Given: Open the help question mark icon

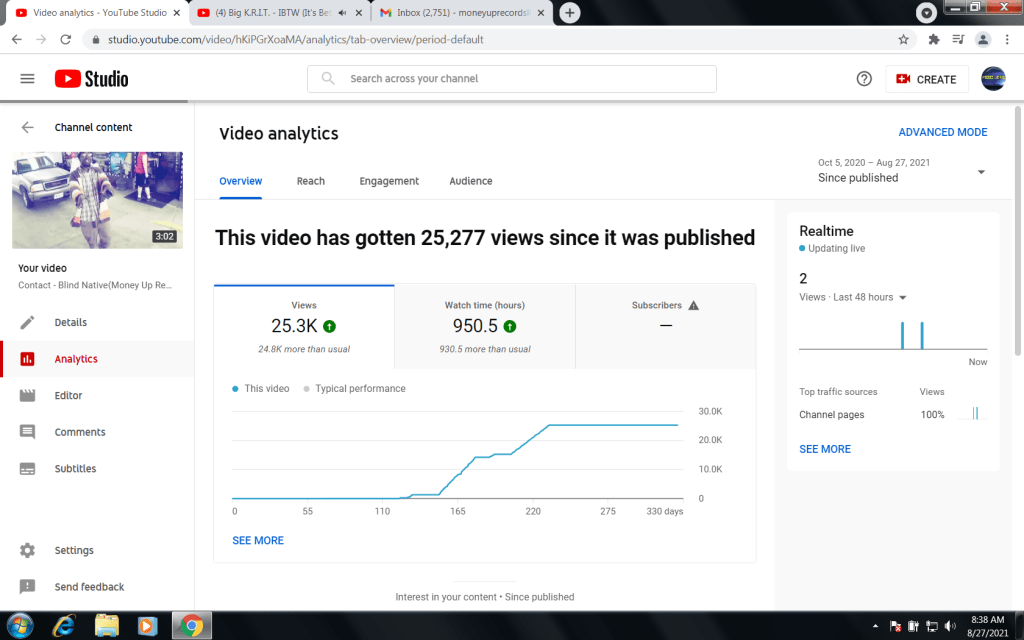Looking at the screenshot, I should (x=864, y=79).
